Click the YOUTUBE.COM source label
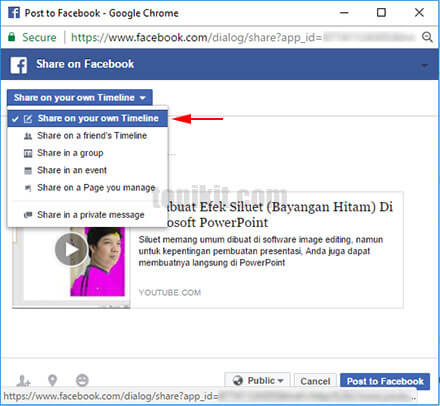 (x=170, y=293)
